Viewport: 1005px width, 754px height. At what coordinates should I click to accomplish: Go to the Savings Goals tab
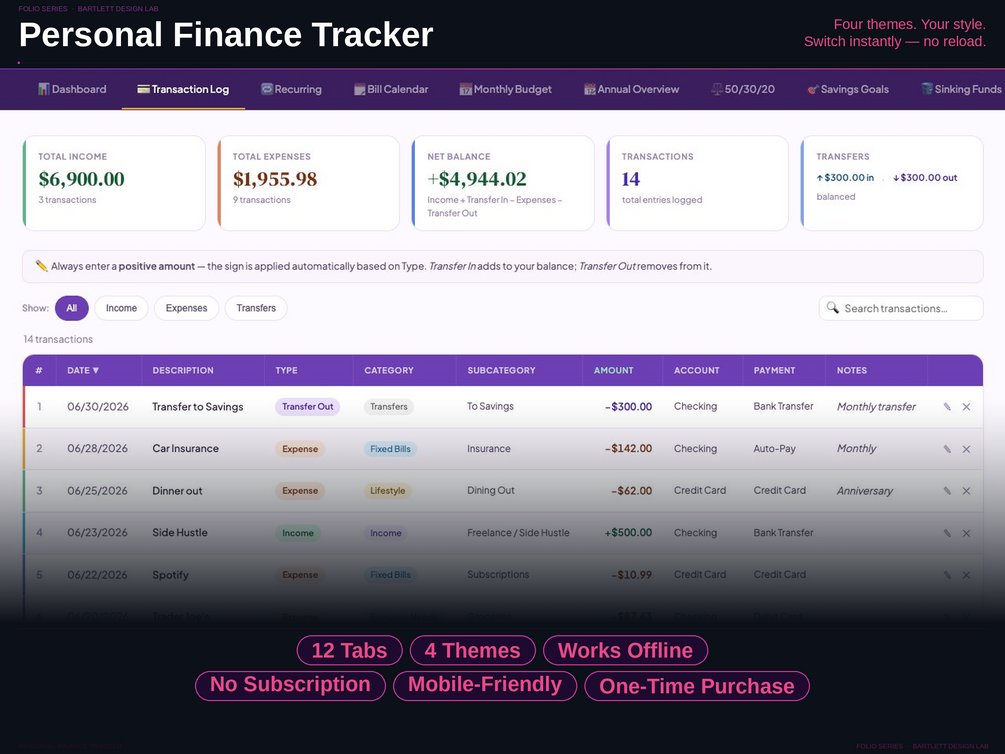click(x=847, y=89)
